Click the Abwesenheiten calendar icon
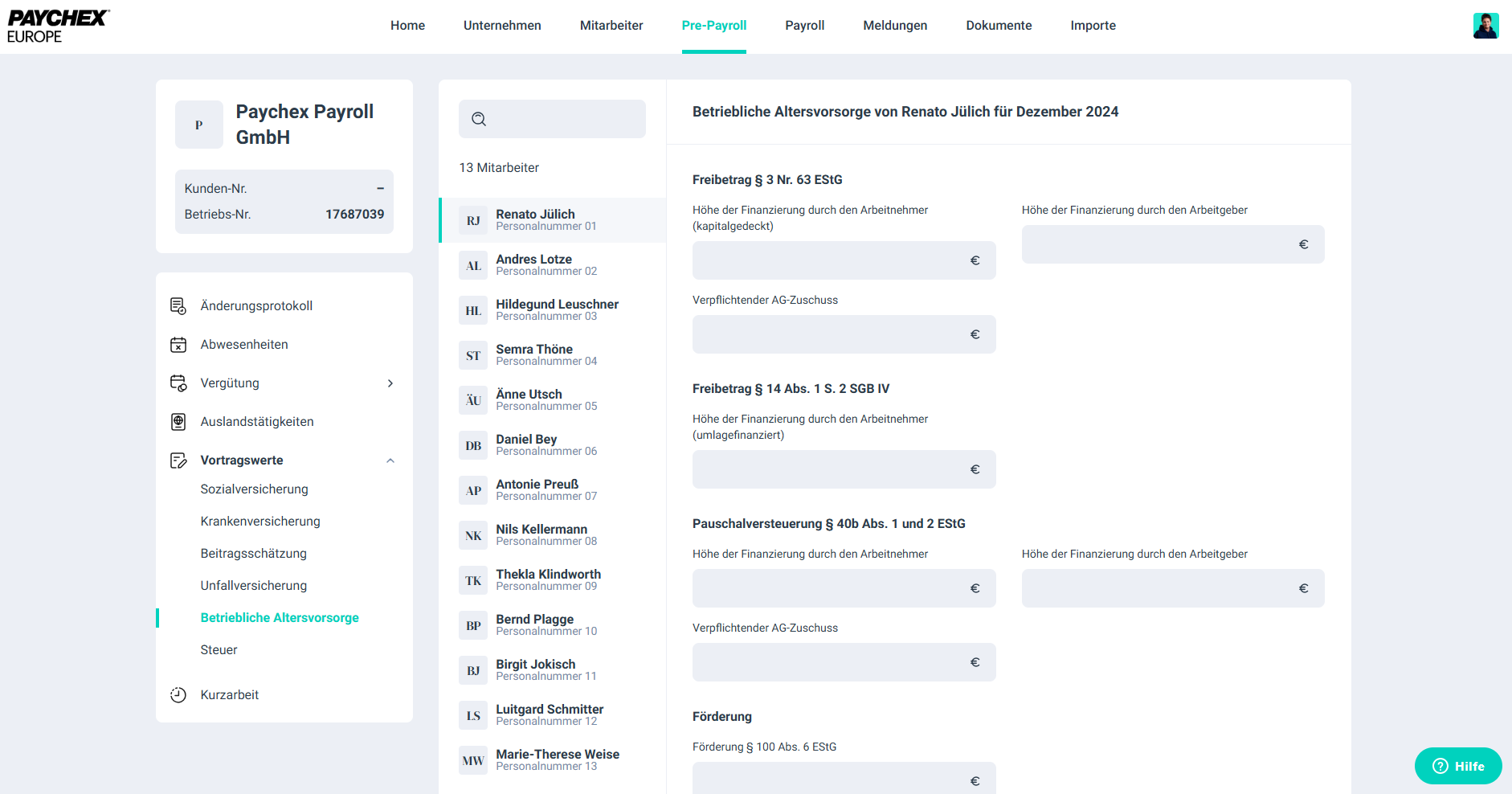Image resolution: width=1512 pixels, height=794 pixels. pyautogui.click(x=178, y=345)
